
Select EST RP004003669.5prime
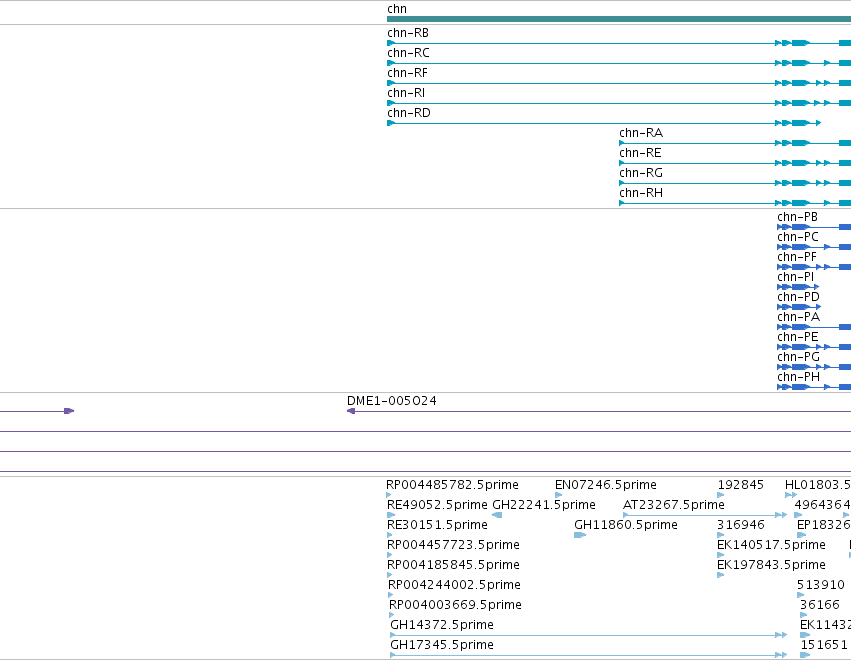[455, 605]
